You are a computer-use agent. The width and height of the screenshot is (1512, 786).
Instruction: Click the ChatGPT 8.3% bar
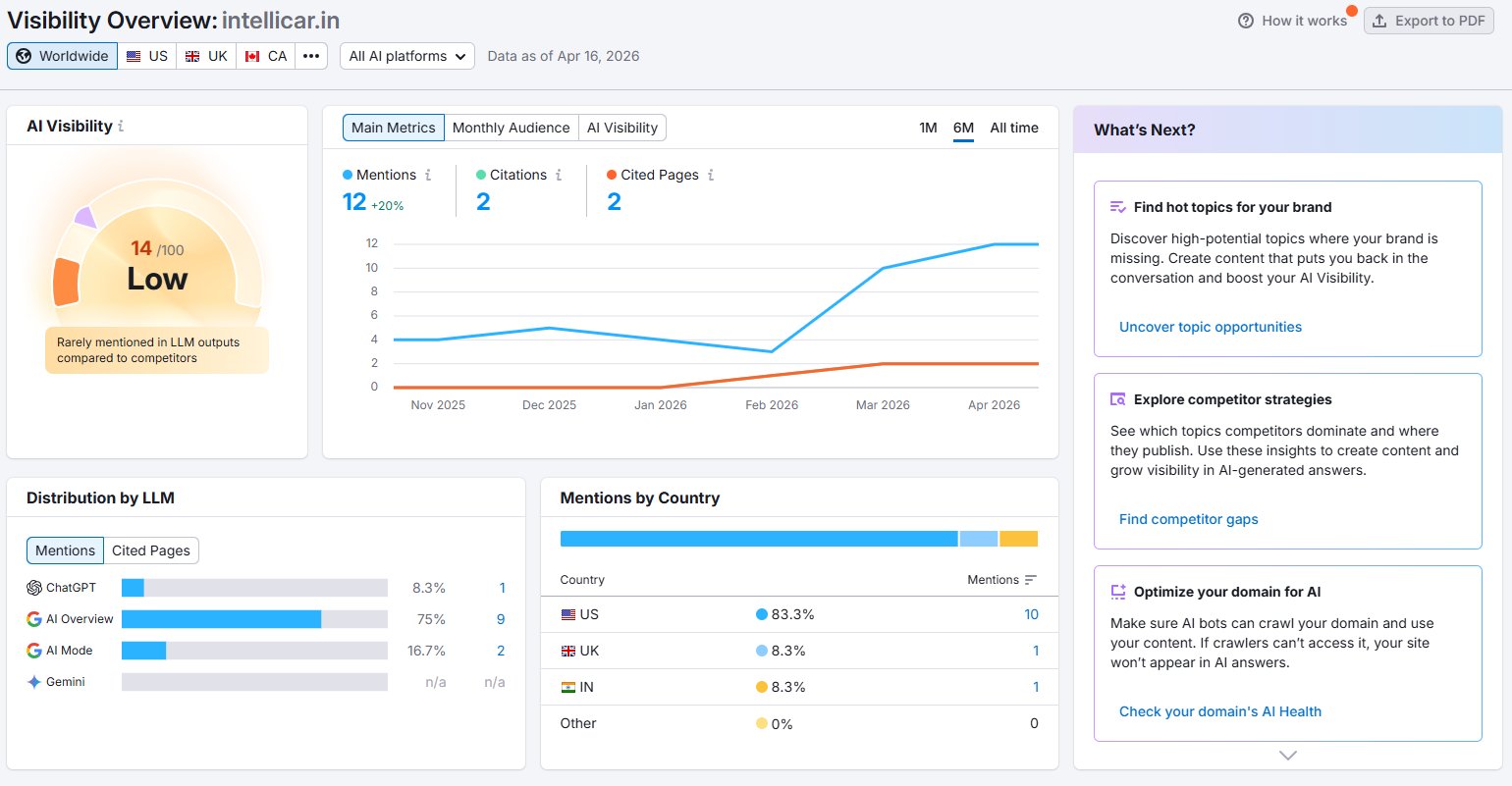133,588
